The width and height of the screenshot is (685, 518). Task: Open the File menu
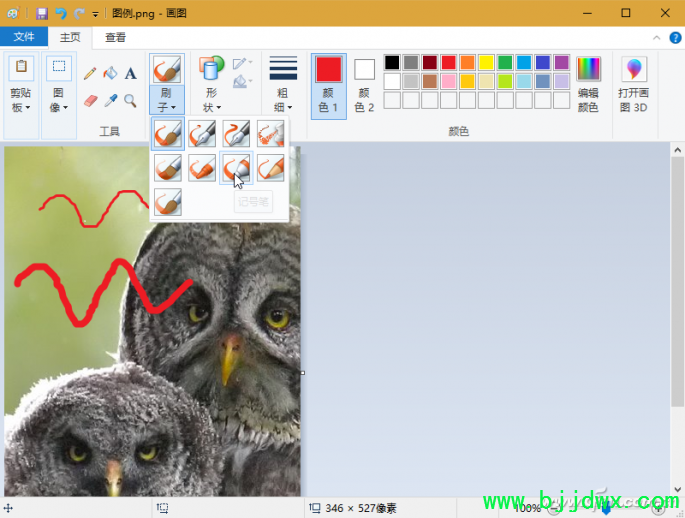pos(24,37)
